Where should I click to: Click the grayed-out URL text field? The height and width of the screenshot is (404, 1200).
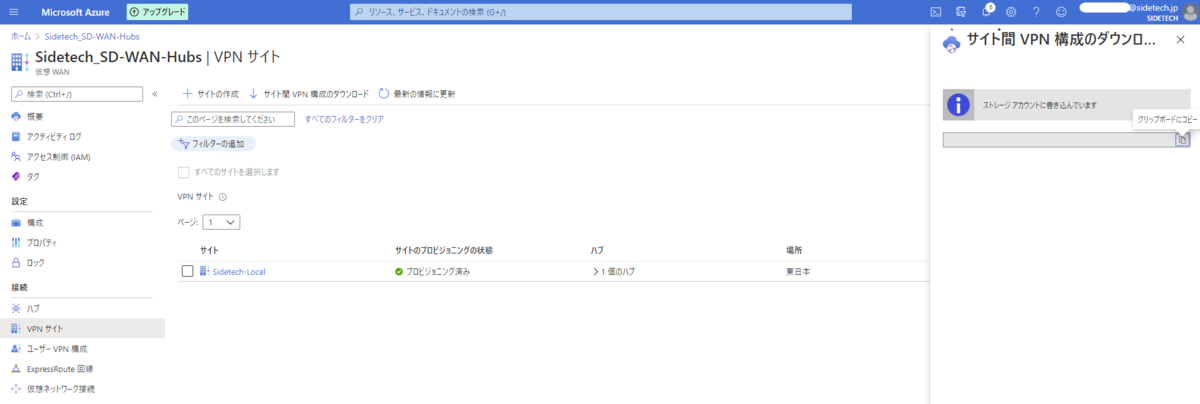[1059, 140]
